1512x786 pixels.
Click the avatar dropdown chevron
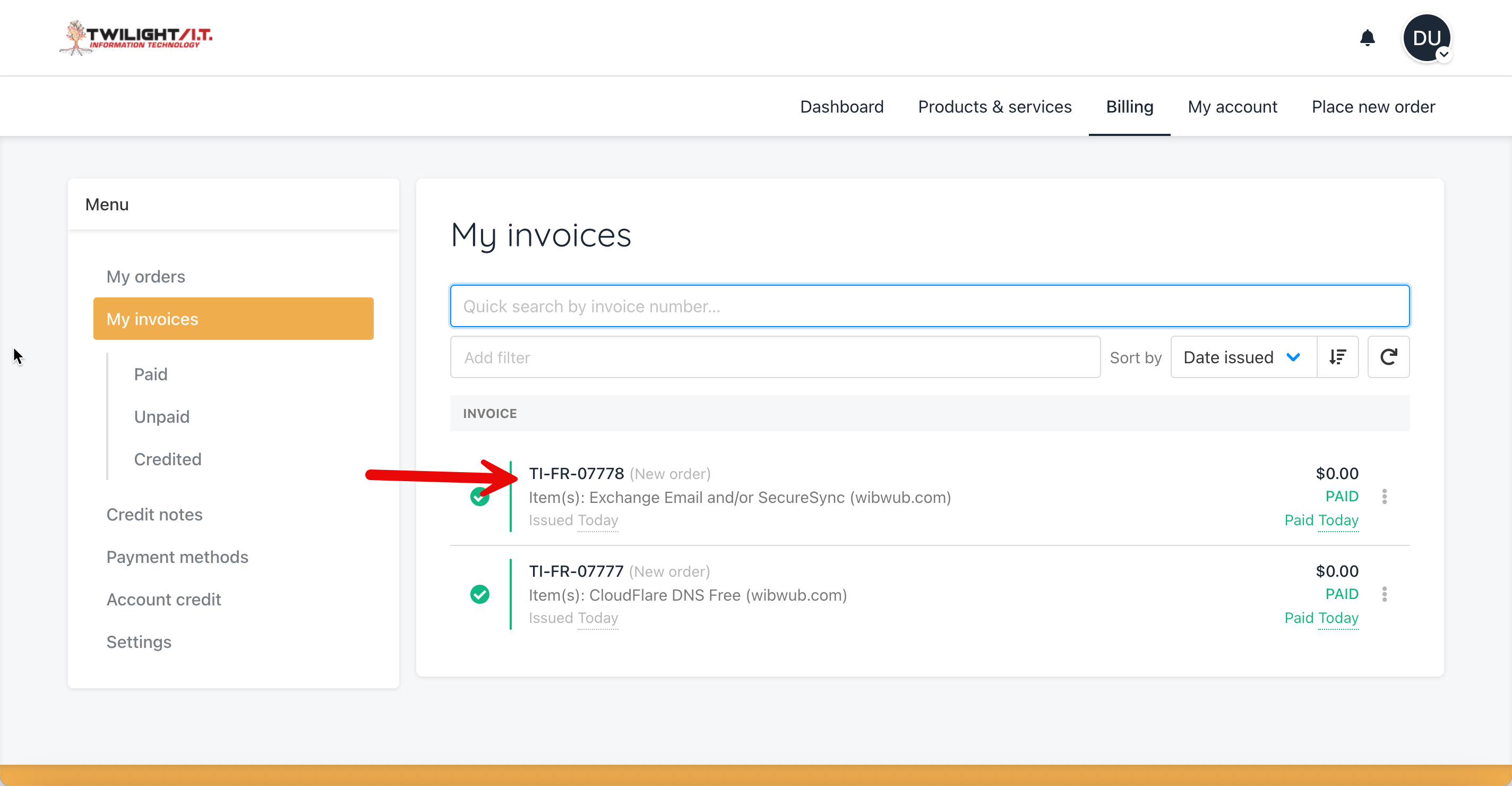[x=1444, y=55]
